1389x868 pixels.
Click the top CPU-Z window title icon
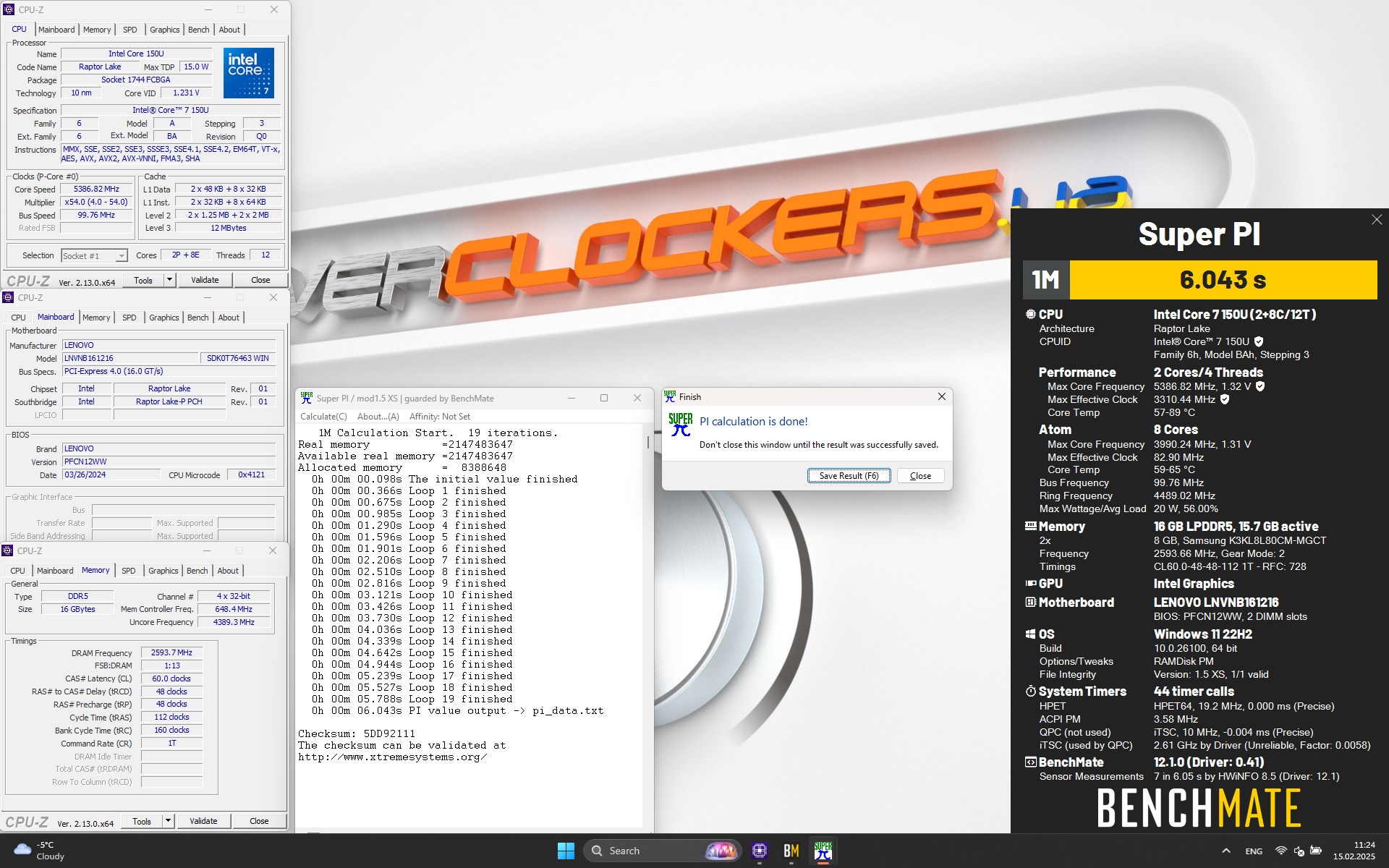click(x=9, y=9)
